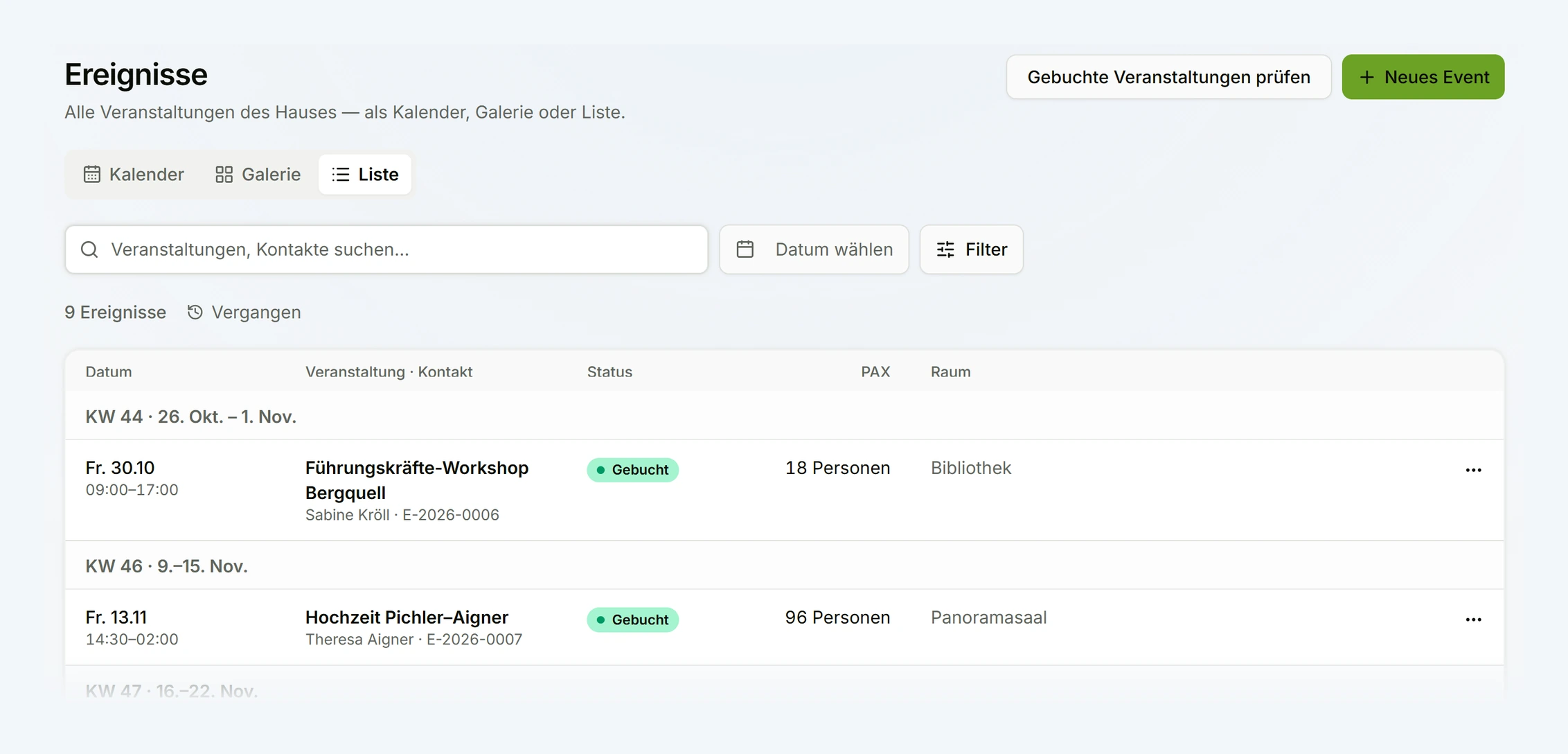Click the Datum column header
The height and width of the screenshot is (754, 1568).
pos(109,371)
